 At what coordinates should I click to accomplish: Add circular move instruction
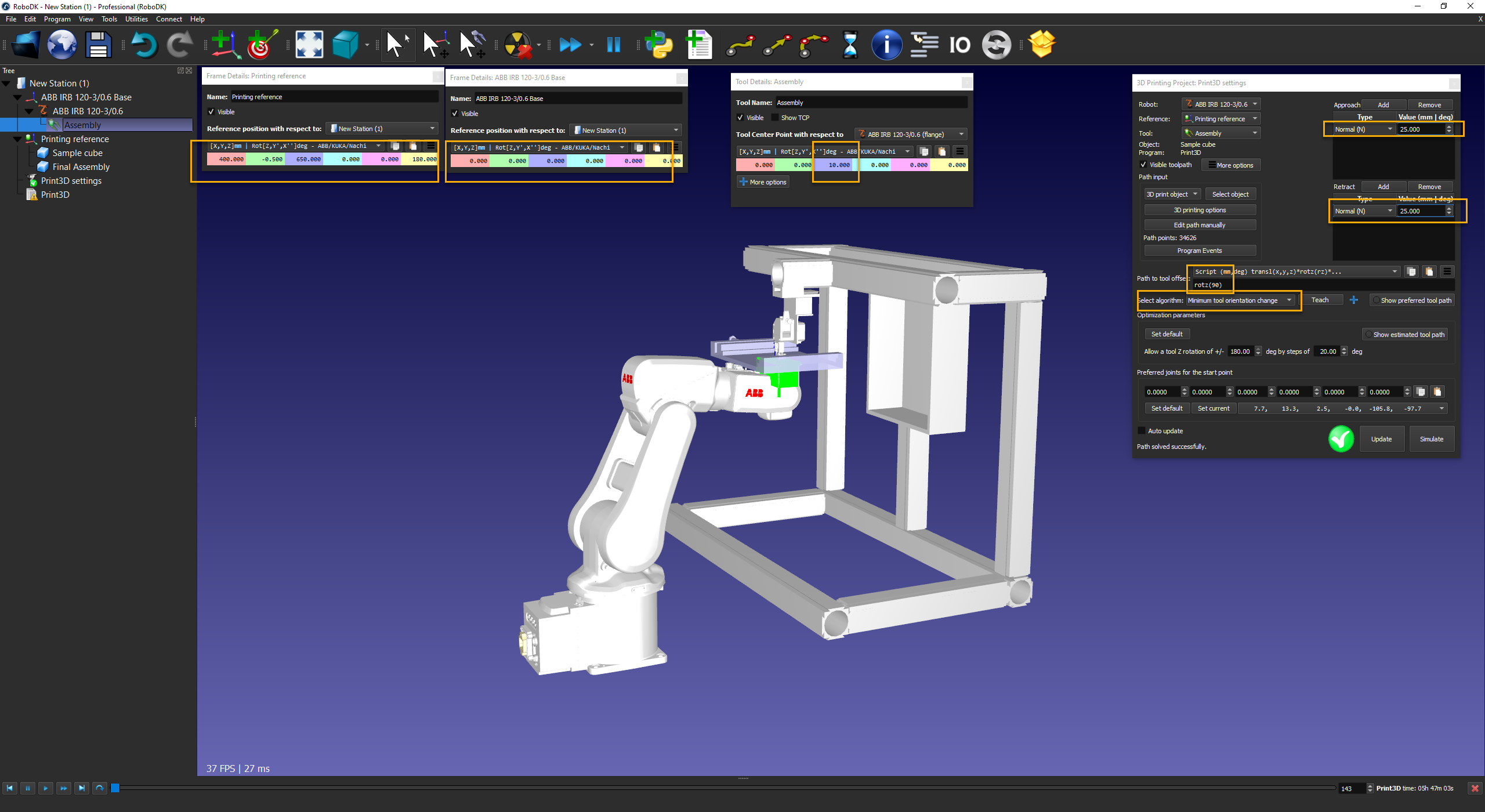click(x=814, y=45)
